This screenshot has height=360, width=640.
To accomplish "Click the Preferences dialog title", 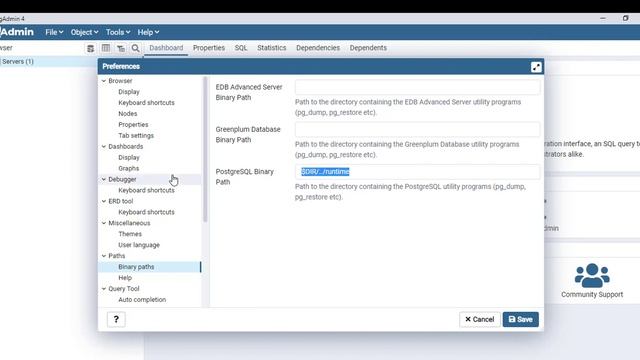I will click(x=121, y=67).
